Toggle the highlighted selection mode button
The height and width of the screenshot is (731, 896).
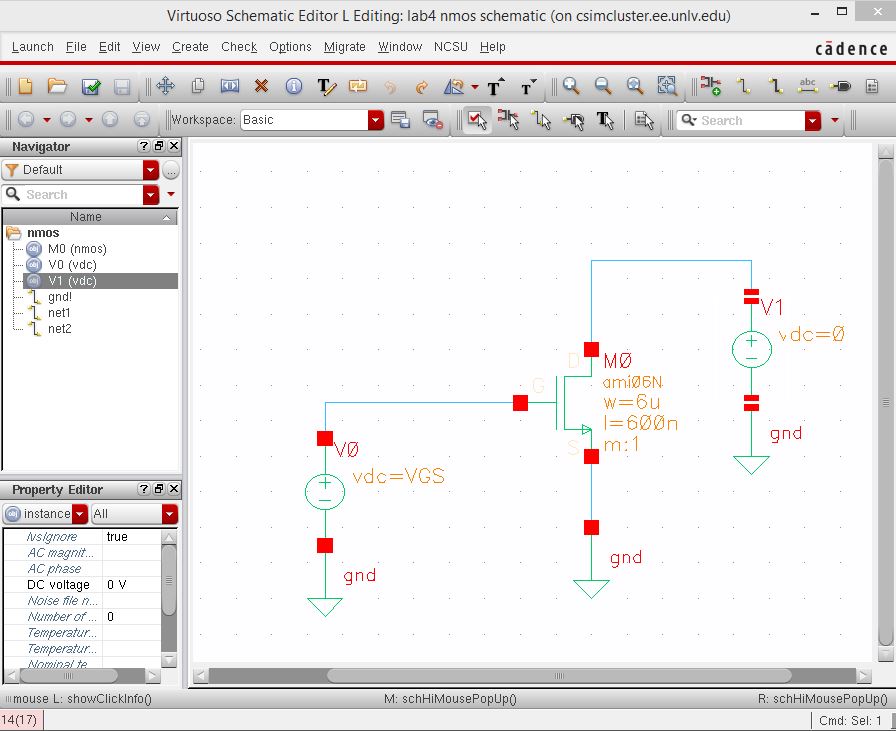point(477,120)
